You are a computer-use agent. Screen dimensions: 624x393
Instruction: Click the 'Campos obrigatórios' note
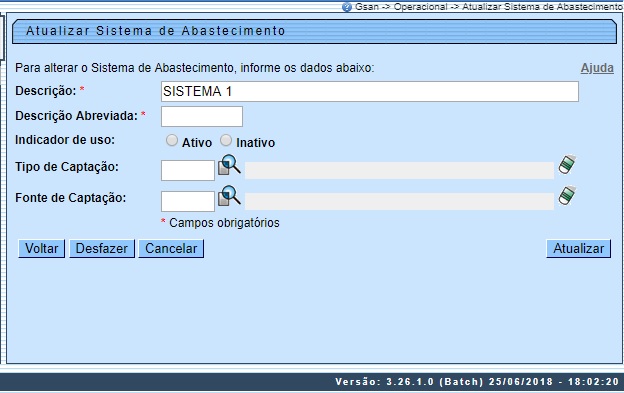pos(224,223)
